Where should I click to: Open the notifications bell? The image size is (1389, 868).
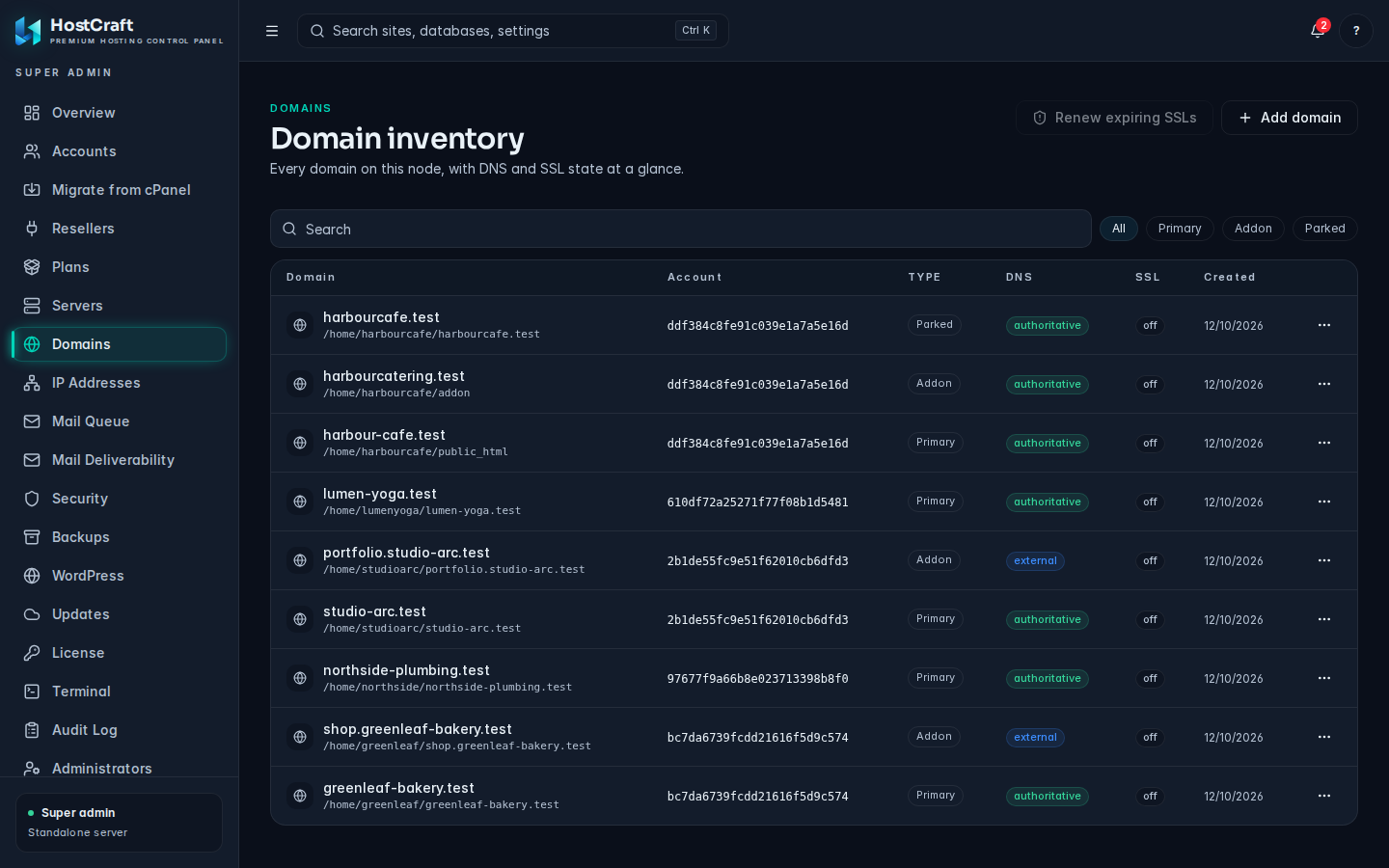(1318, 31)
